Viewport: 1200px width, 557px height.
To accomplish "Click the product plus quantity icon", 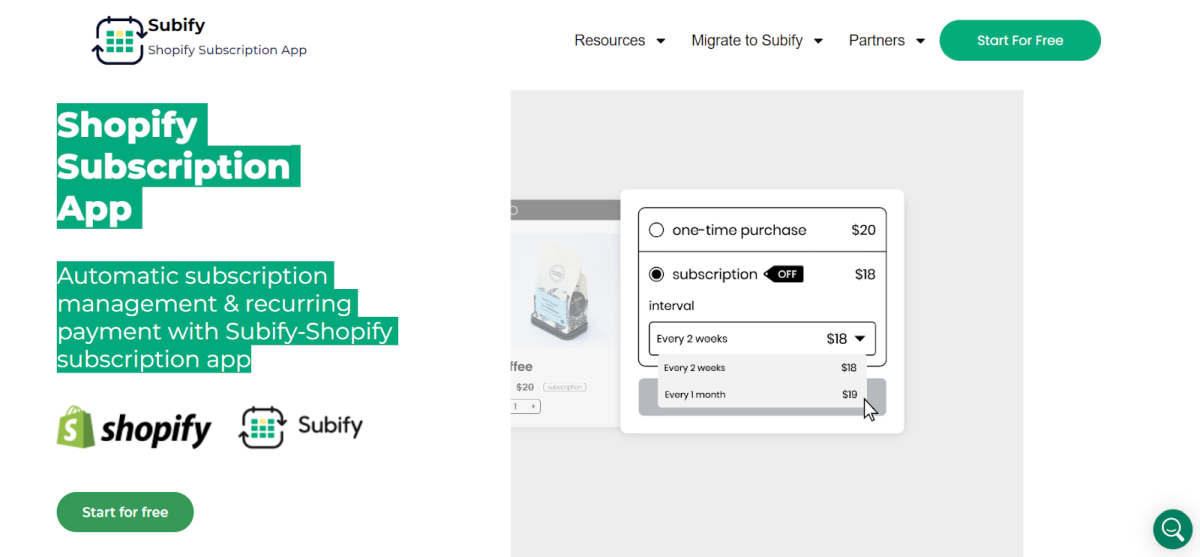I will pyautogui.click(x=534, y=407).
